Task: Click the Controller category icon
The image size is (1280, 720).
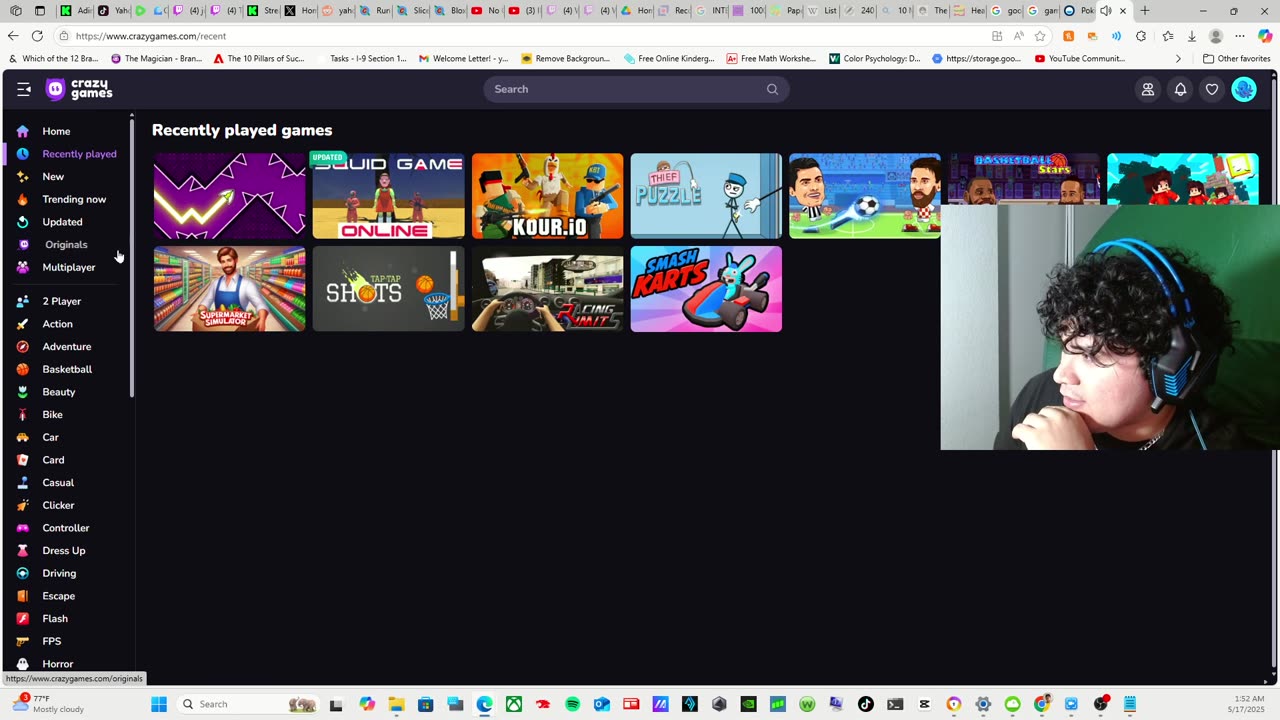Action: point(22,528)
